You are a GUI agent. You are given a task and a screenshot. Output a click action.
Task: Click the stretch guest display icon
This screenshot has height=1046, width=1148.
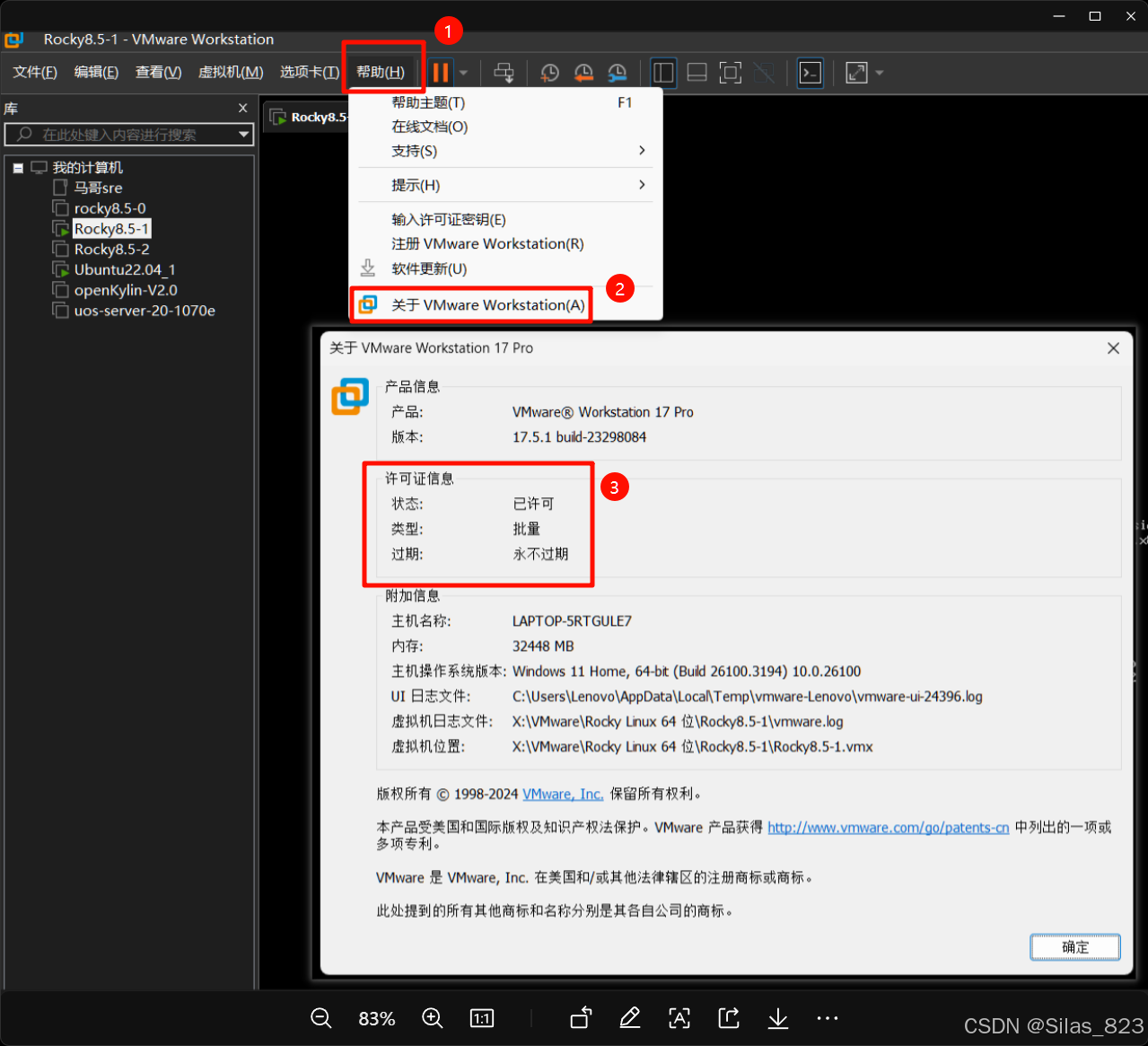click(x=856, y=73)
